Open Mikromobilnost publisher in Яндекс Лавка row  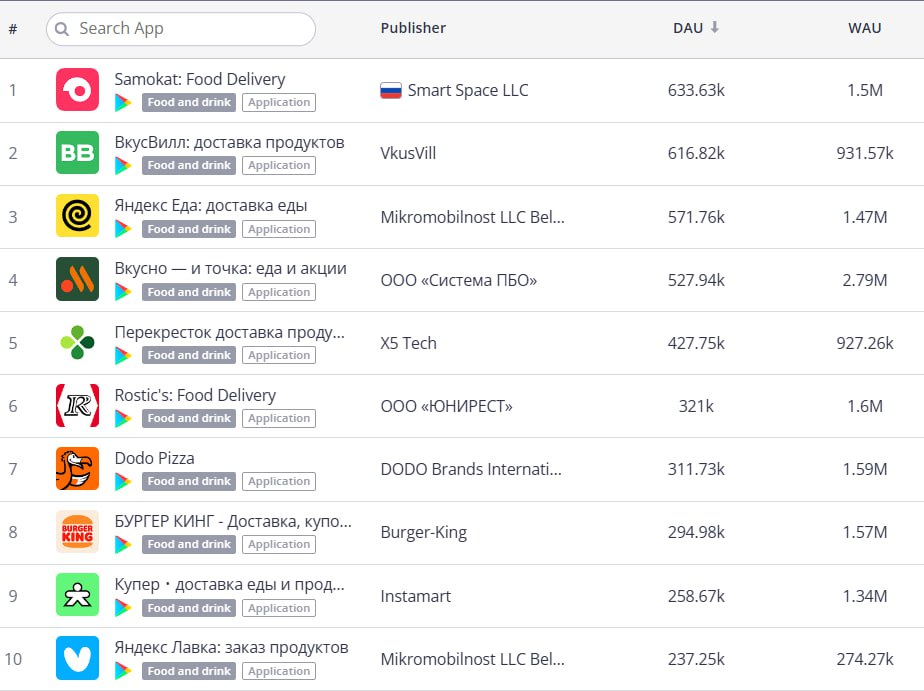click(x=472, y=659)
